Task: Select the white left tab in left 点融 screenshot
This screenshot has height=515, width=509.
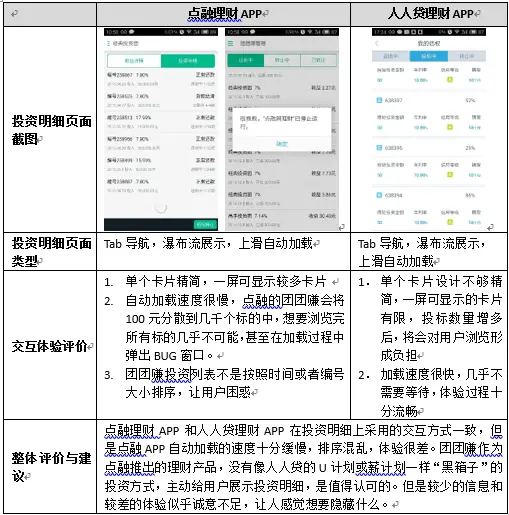Action: pos(134,61)
